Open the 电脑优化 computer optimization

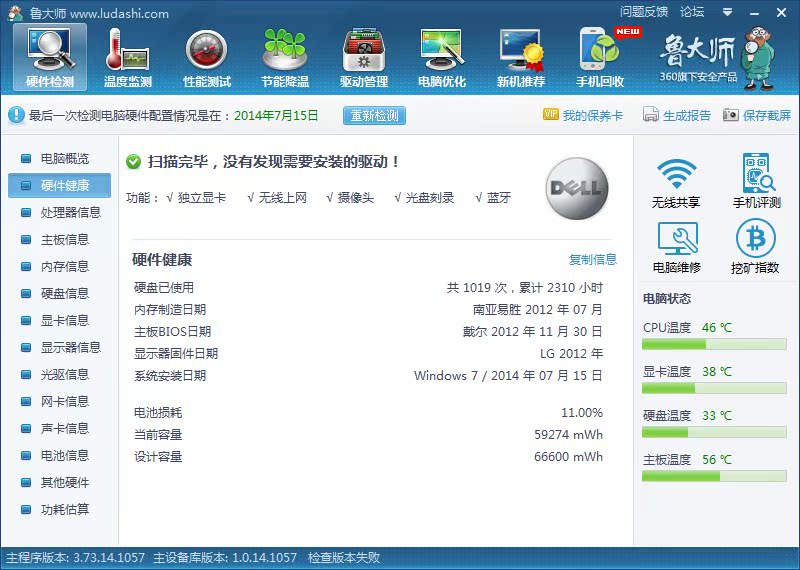tap(442, 58)
